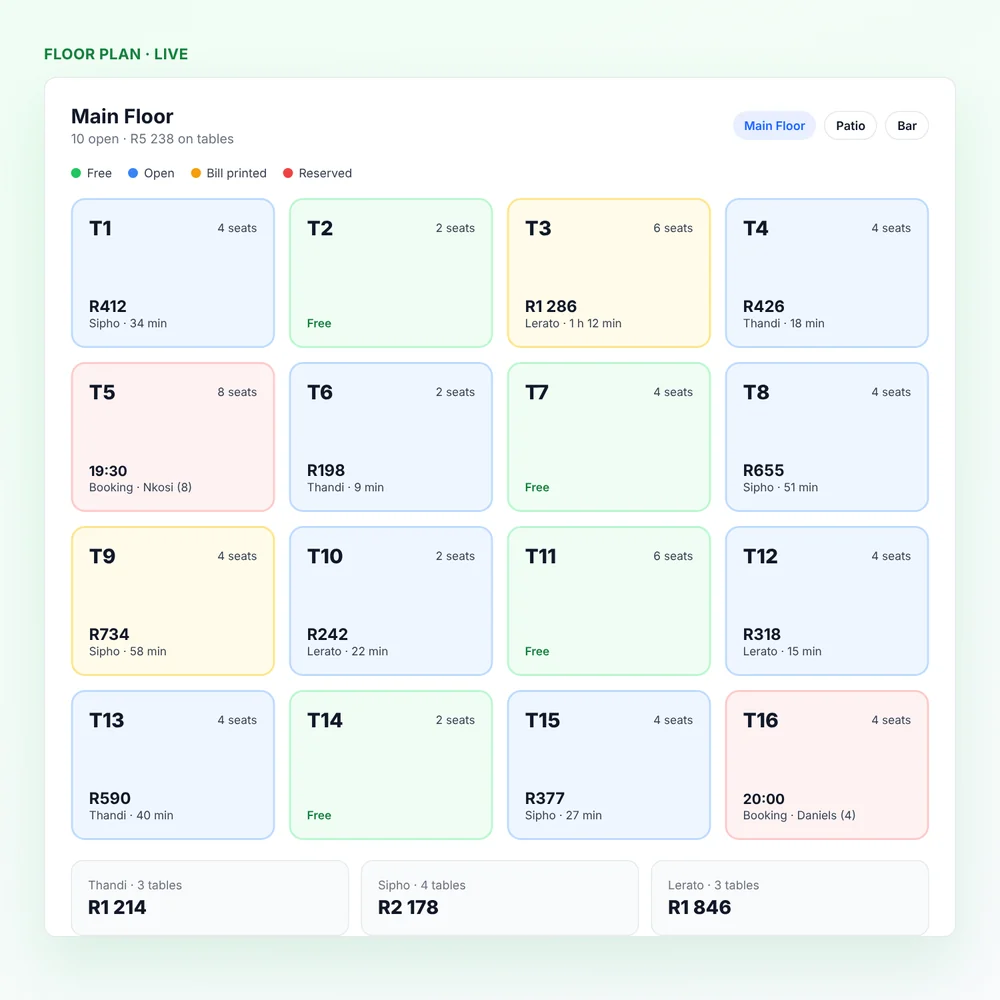Click the red Reserved legend dot
Image resolution: width=1000 pixels, height=1000 pixels.
coord(288,173)
